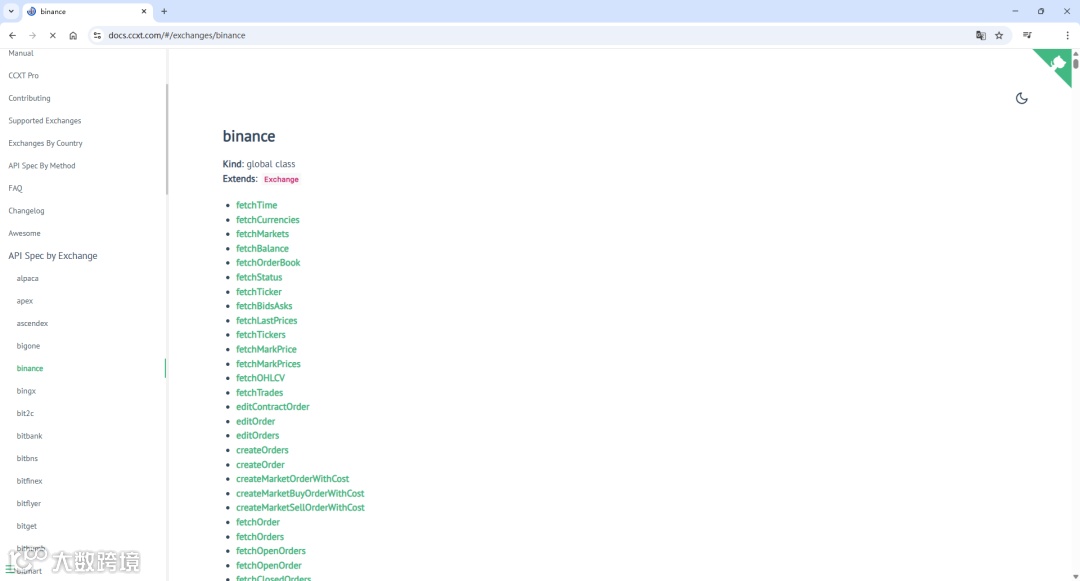Screen dimensions: 1080x581
Task: Open the GitHub corner icon
Action: coord(1057,64)
